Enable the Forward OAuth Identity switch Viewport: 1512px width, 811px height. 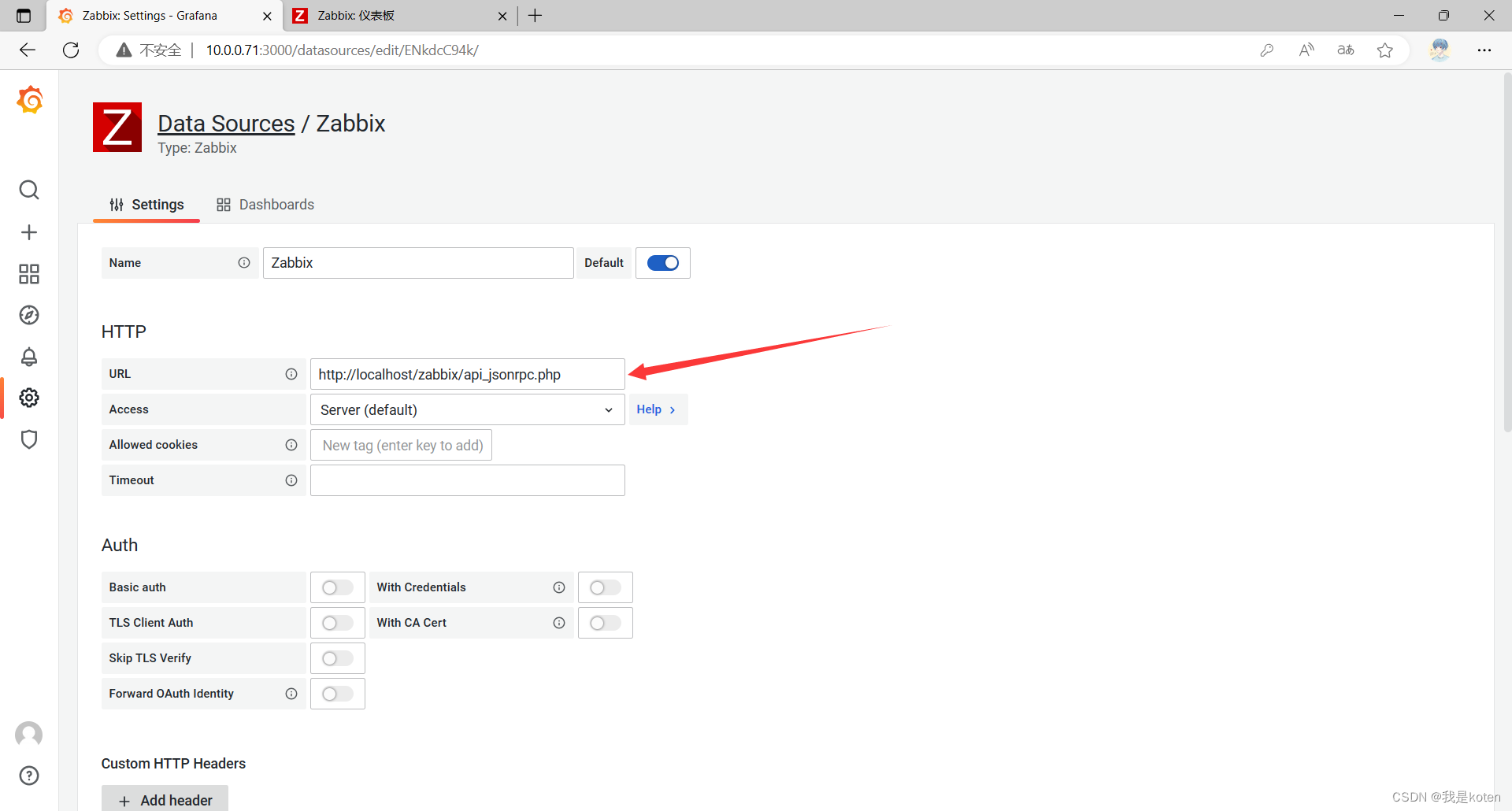pyautogui.click(x=338, y=694)
